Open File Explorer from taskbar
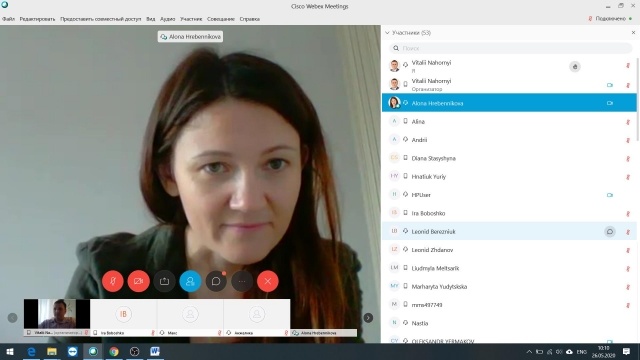 click(x=52, y=351)
